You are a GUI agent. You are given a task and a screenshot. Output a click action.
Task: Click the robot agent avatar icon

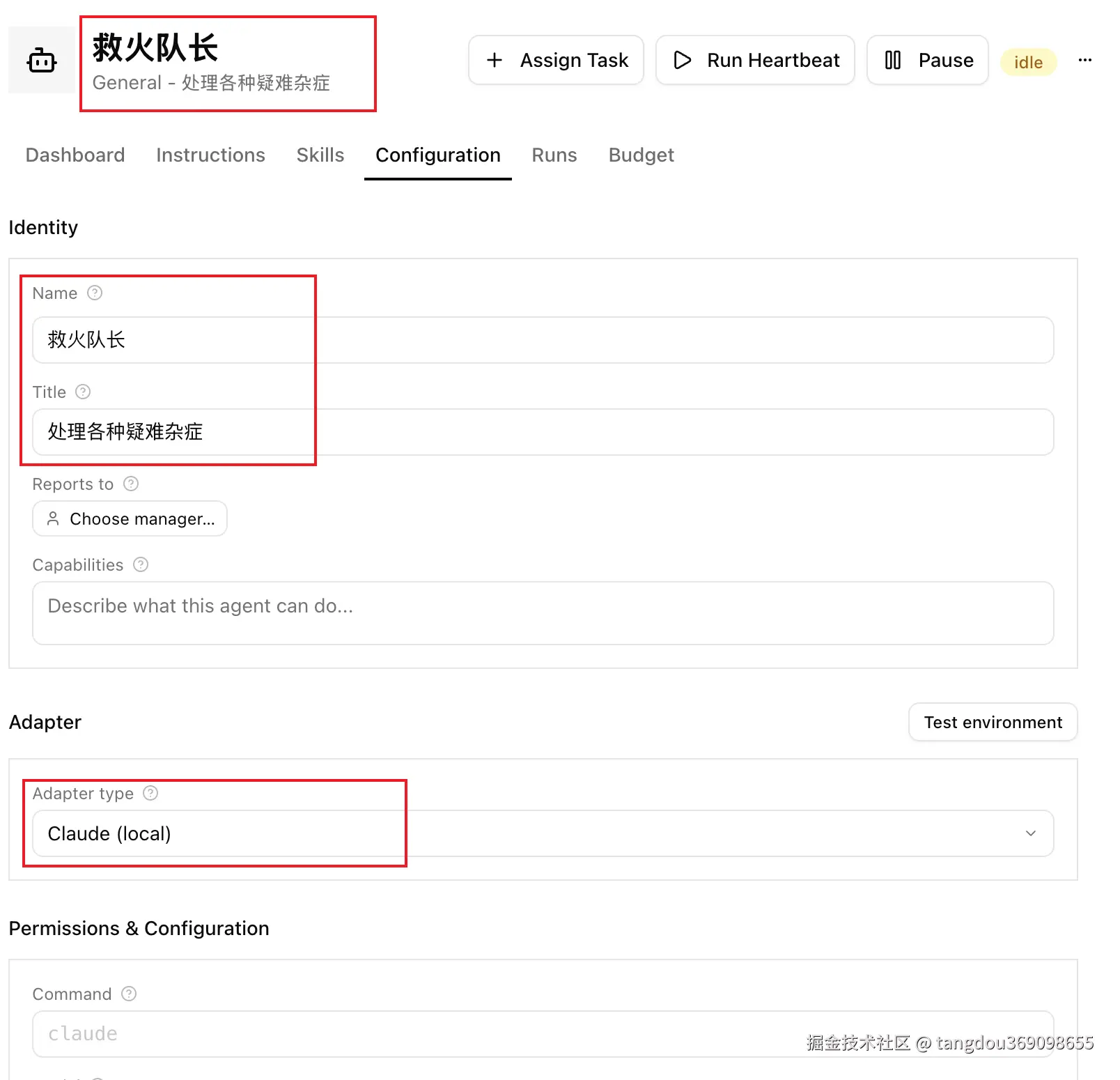point(42,61)
